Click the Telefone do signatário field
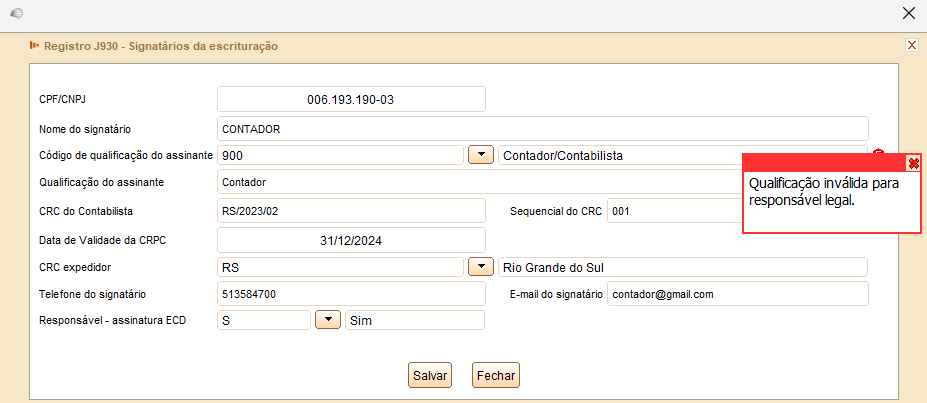Screen dimensions: 927x403 tap(350, 294)
